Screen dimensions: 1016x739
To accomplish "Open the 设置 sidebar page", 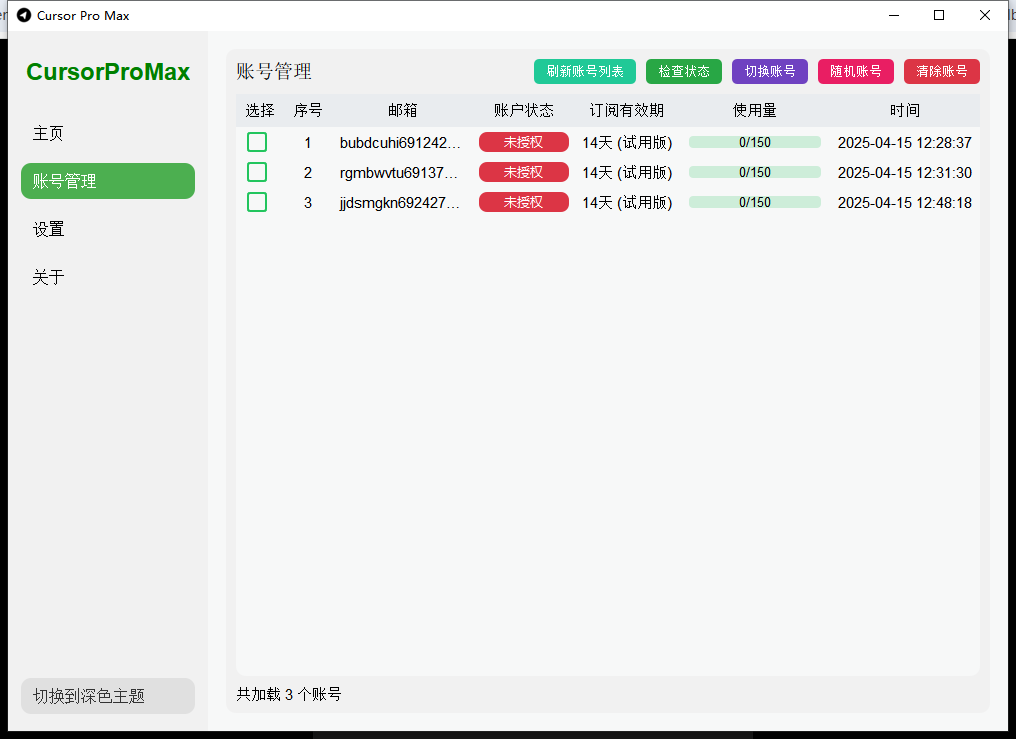I will coord(108,229).
